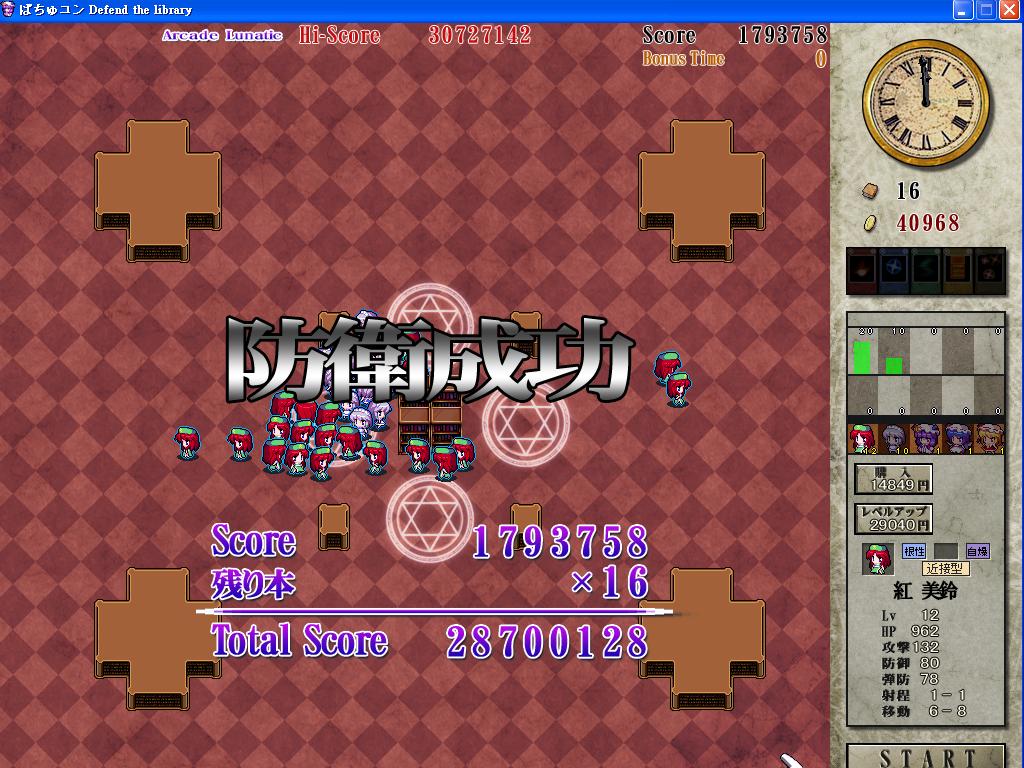The height and width of the screenshot is (768, 1024).
Task: Click the 残り本 remaining books label
Action: click(253, 584)
